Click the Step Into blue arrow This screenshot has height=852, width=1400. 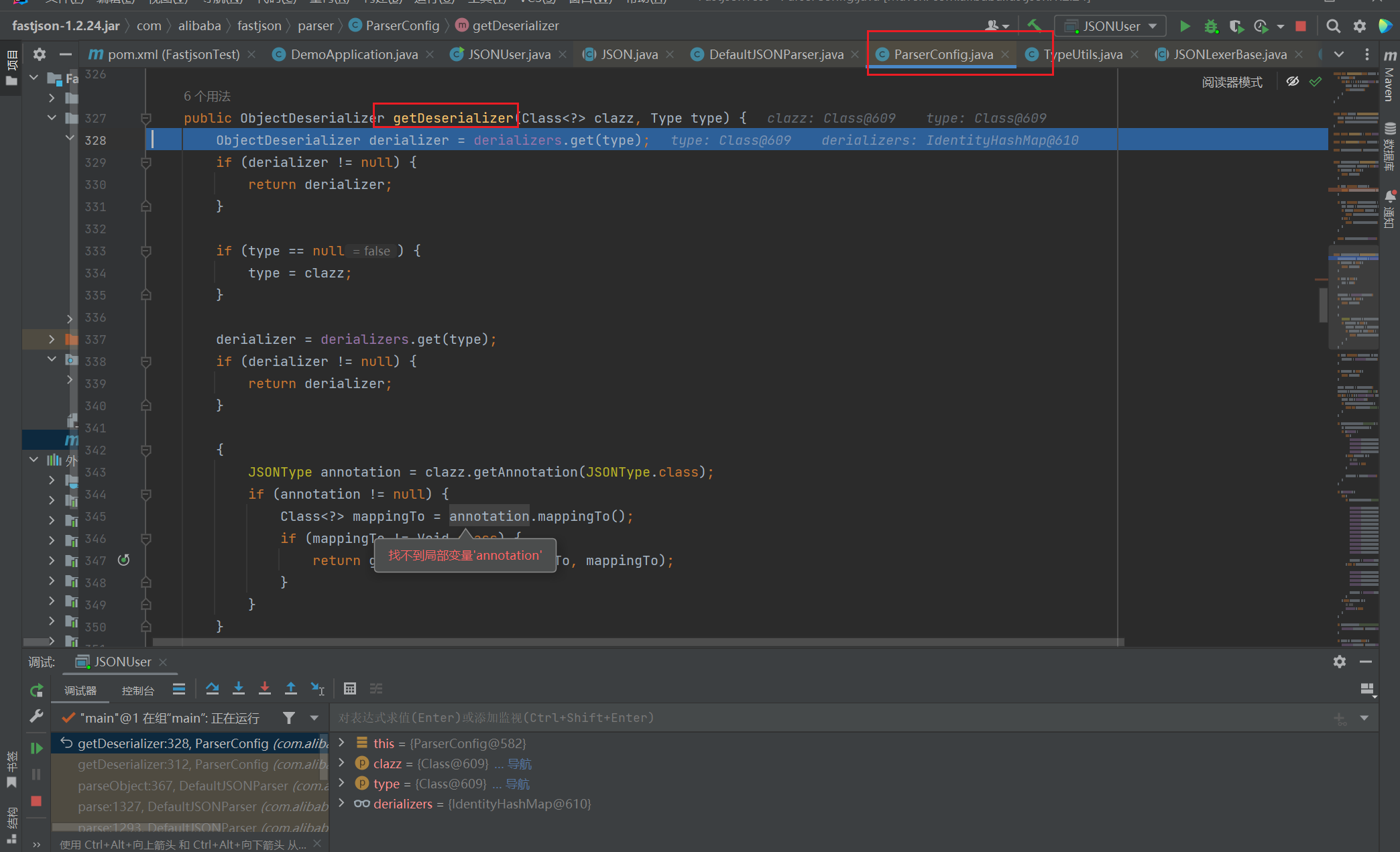coord(238,688)
